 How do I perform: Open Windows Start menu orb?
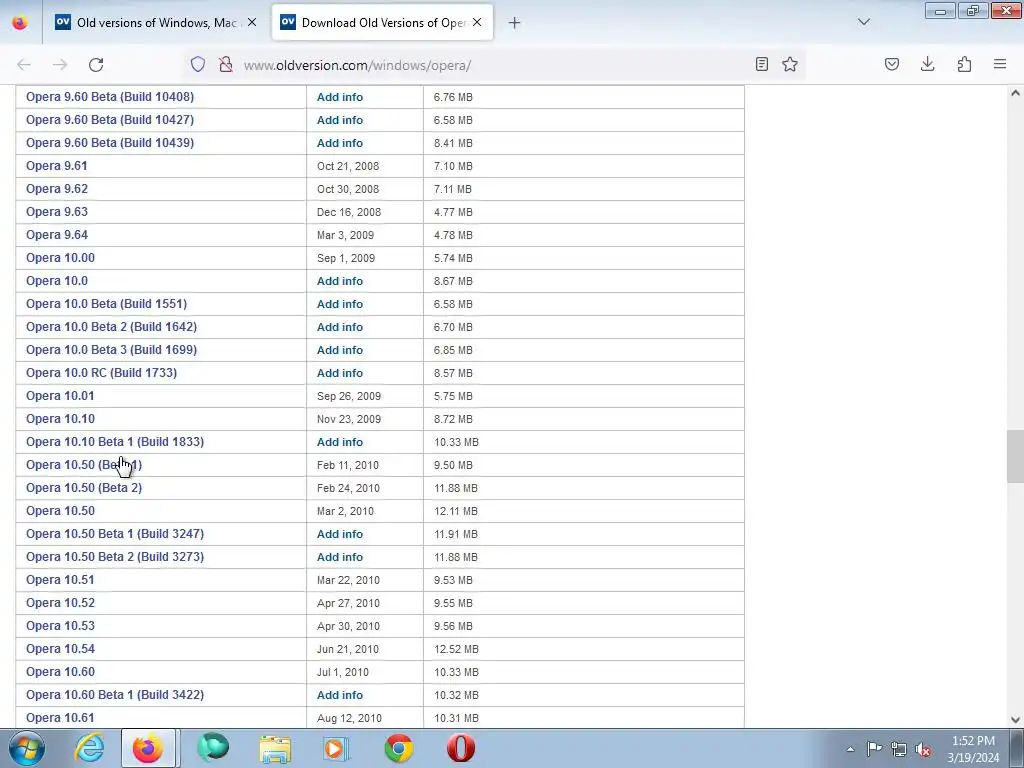[27, 748]
